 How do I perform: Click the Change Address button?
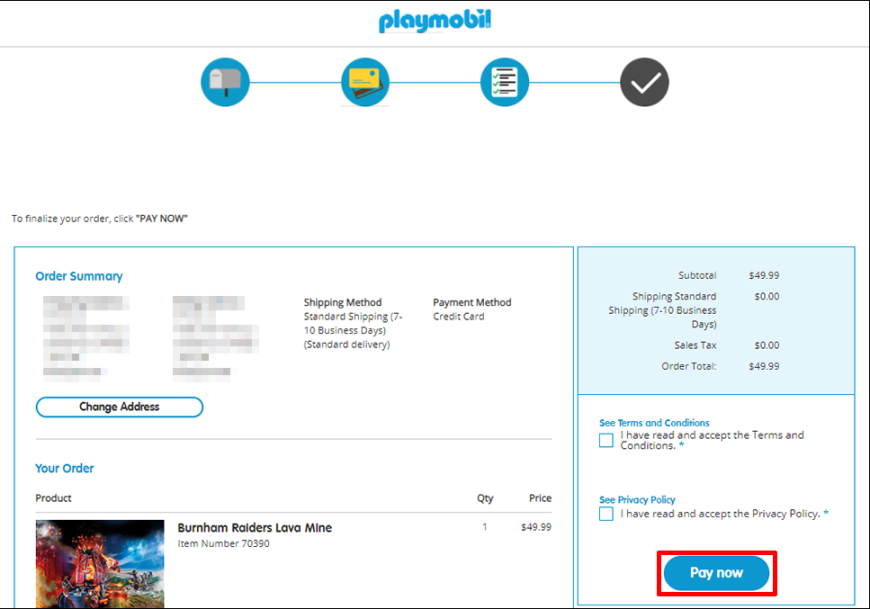(x=119, y=407)
